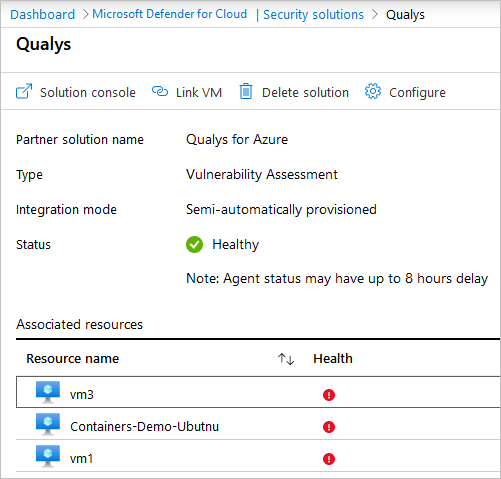The width and height of the screenshot is (501, 479).
Task: Click the Link VM chain icon
Action: point(160,91)
